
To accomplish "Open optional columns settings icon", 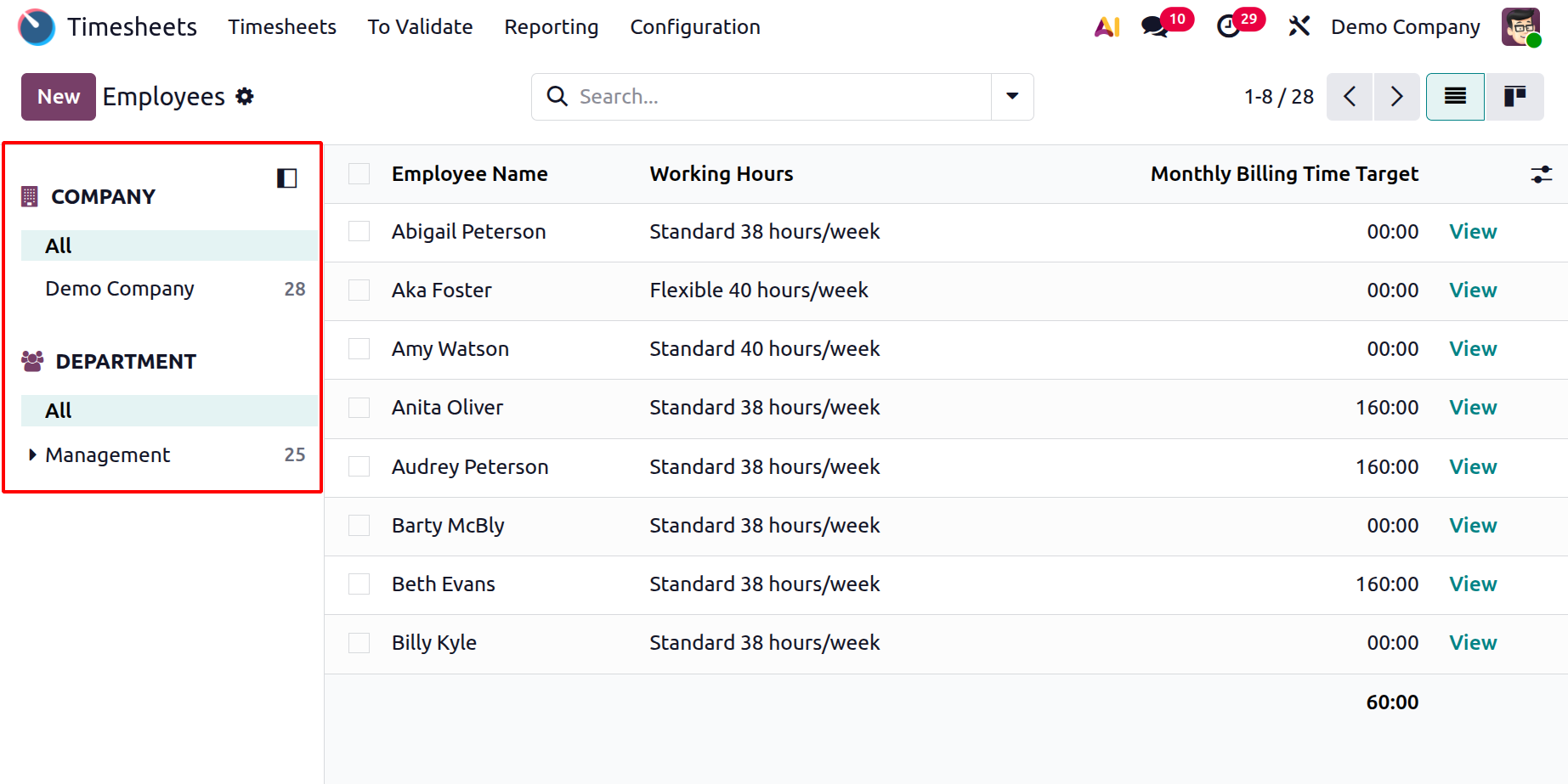I will pyautogui.click(x=1541, y=174).
